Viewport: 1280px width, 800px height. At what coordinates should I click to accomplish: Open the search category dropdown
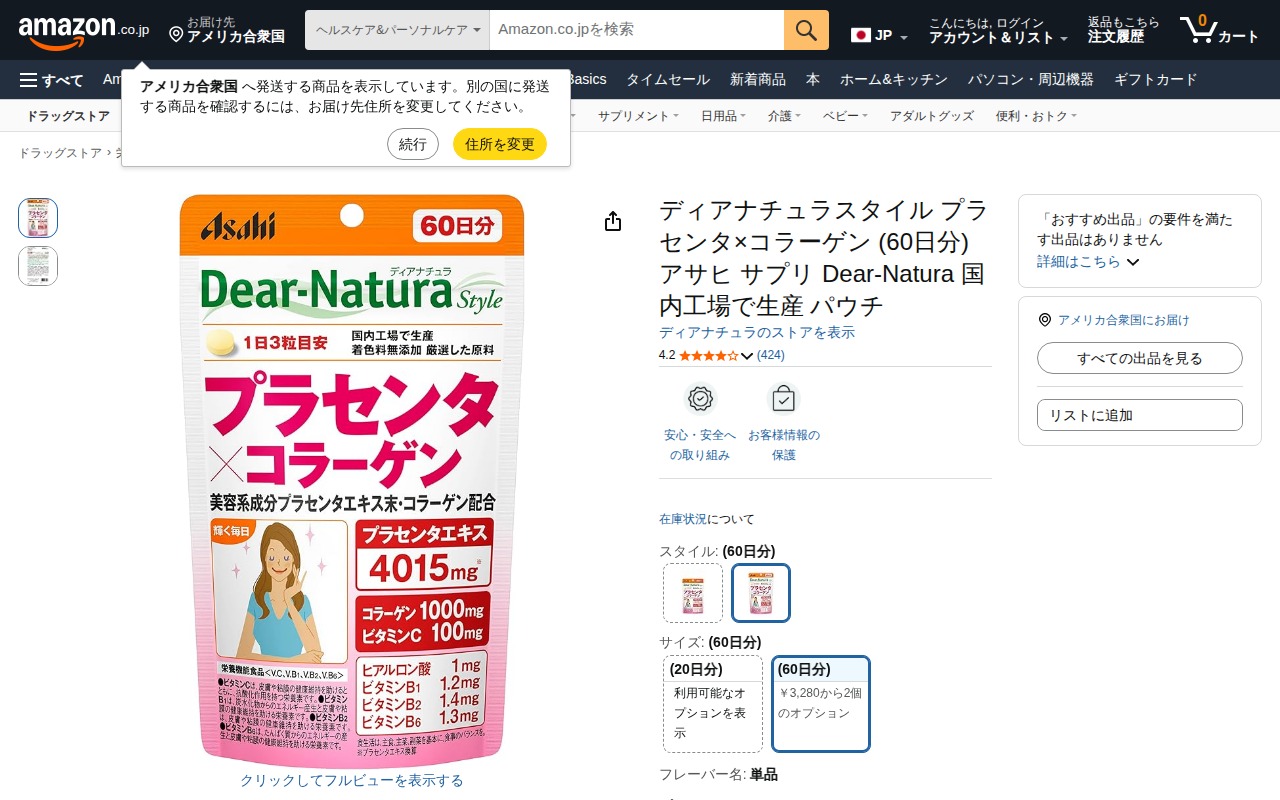[x=397, y=30]
